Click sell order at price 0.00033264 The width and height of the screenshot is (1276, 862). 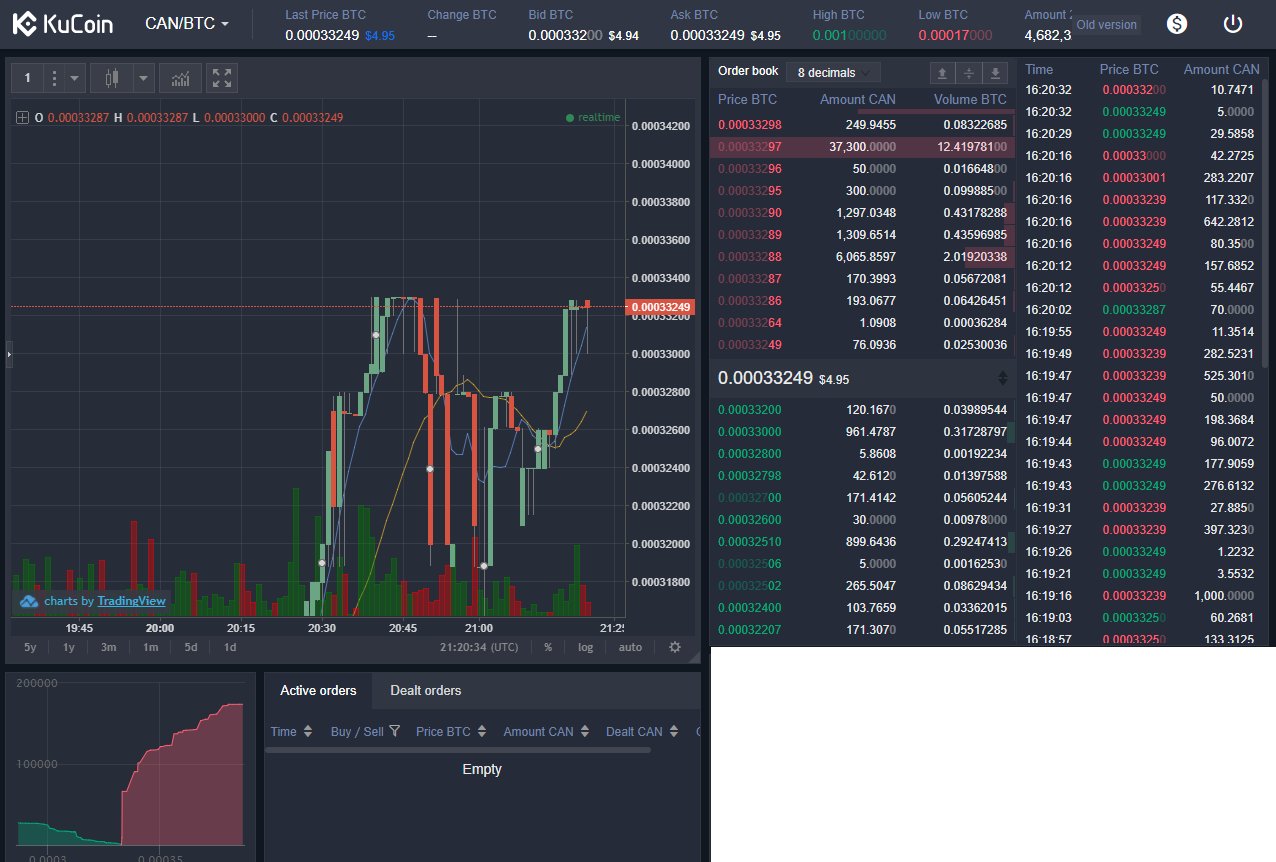862,323
